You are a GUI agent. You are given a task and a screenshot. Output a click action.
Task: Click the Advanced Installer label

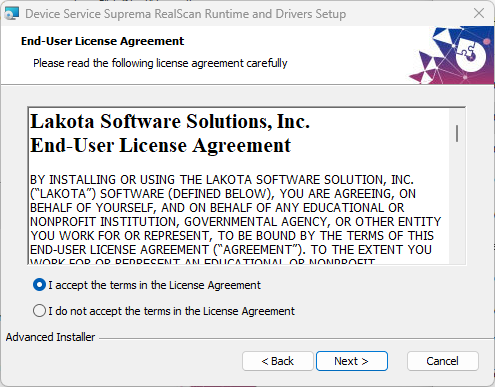point(50,337)
